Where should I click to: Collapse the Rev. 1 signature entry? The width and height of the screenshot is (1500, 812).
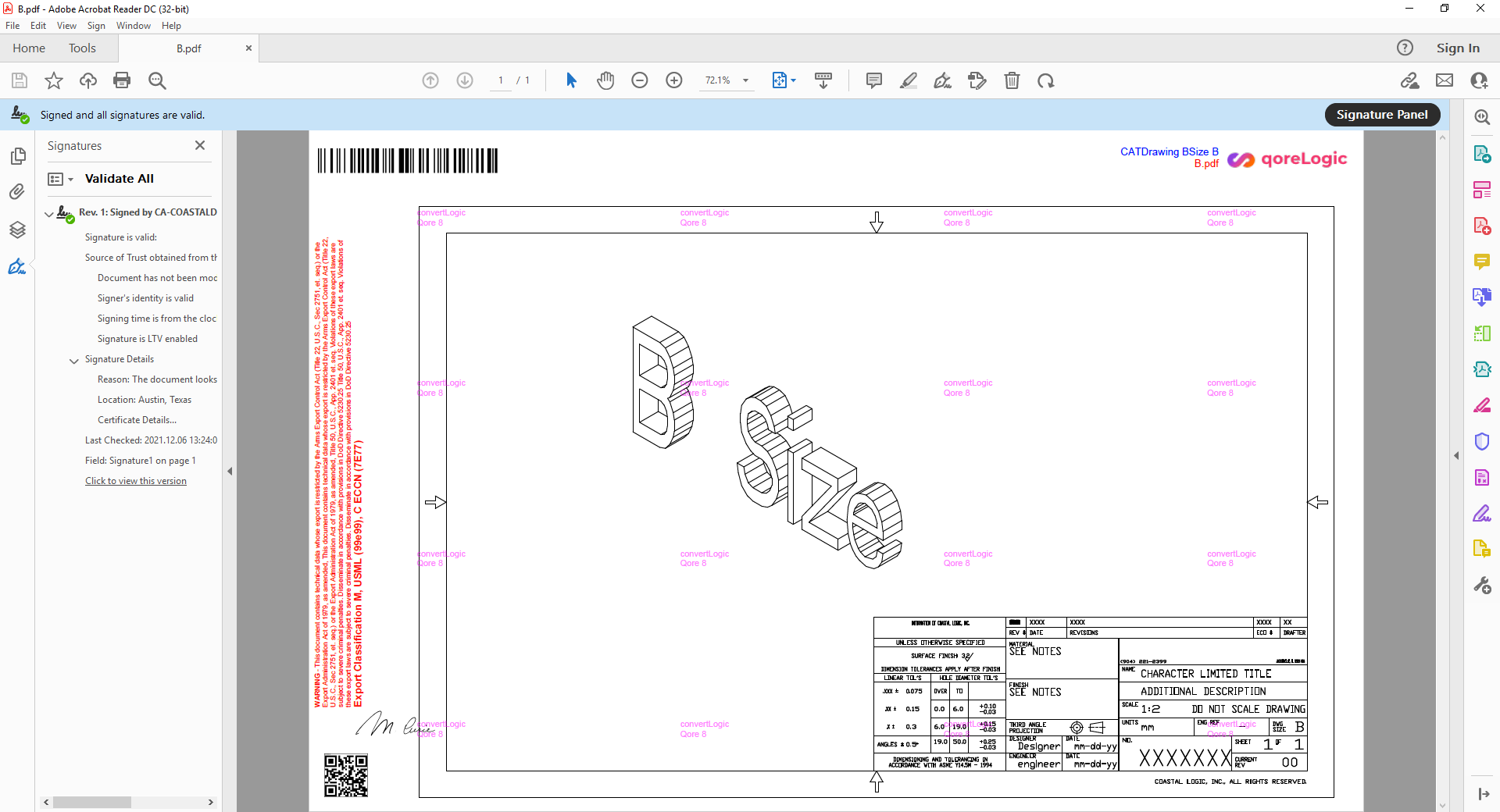point(49,213)
